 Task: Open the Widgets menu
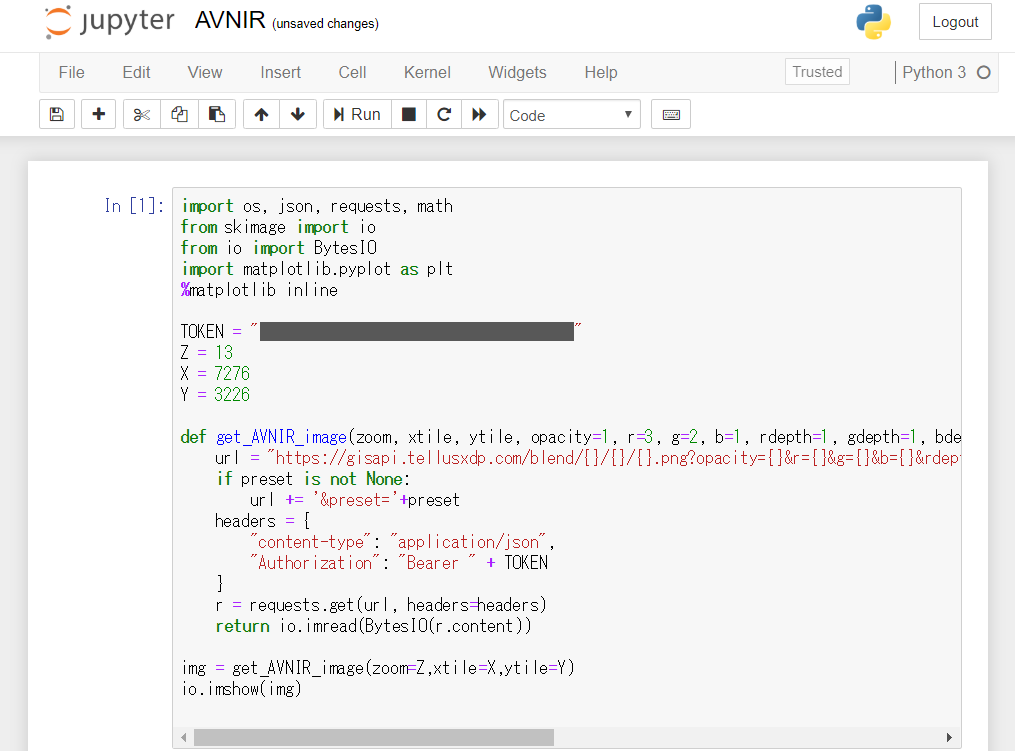coord(517,73)
